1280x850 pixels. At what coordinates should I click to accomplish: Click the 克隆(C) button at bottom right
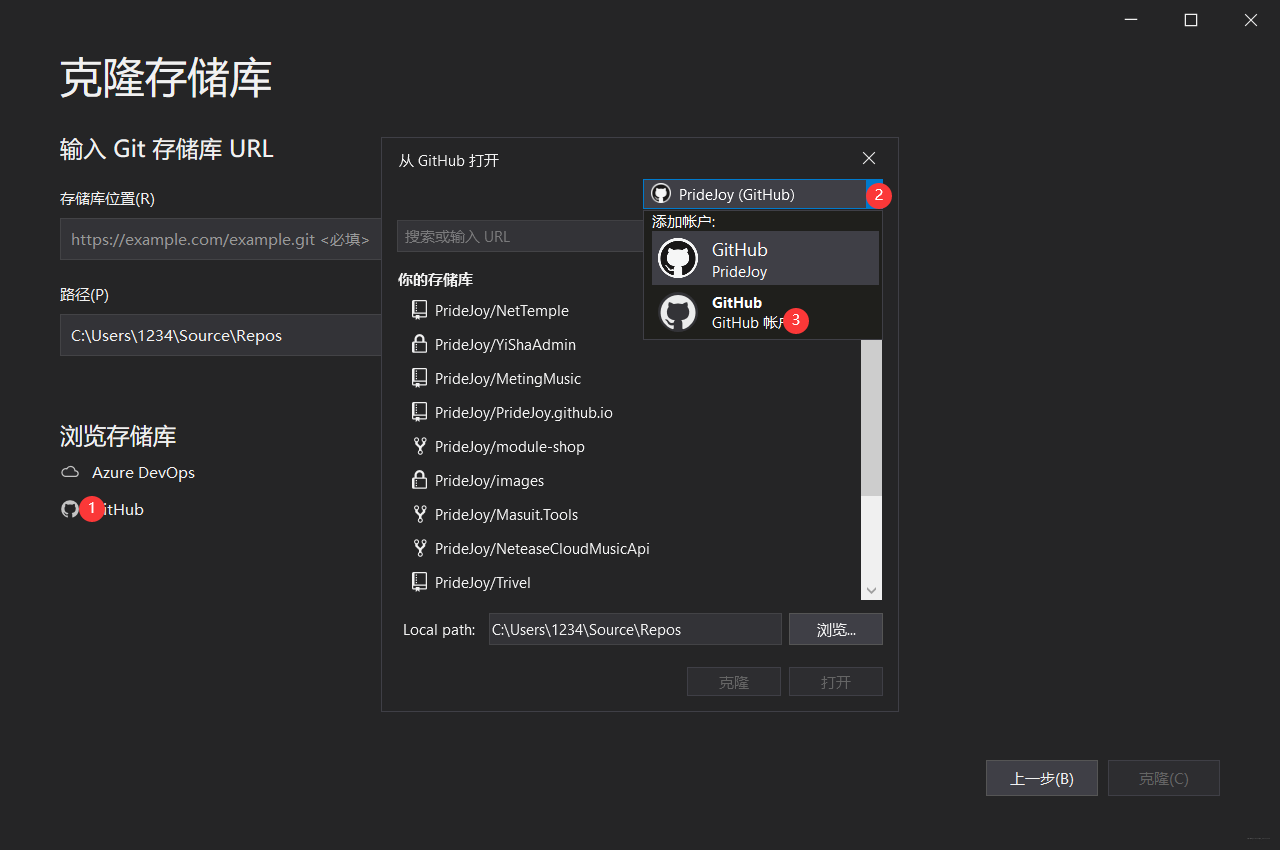pyautogui.click(x=1164, y=778)
